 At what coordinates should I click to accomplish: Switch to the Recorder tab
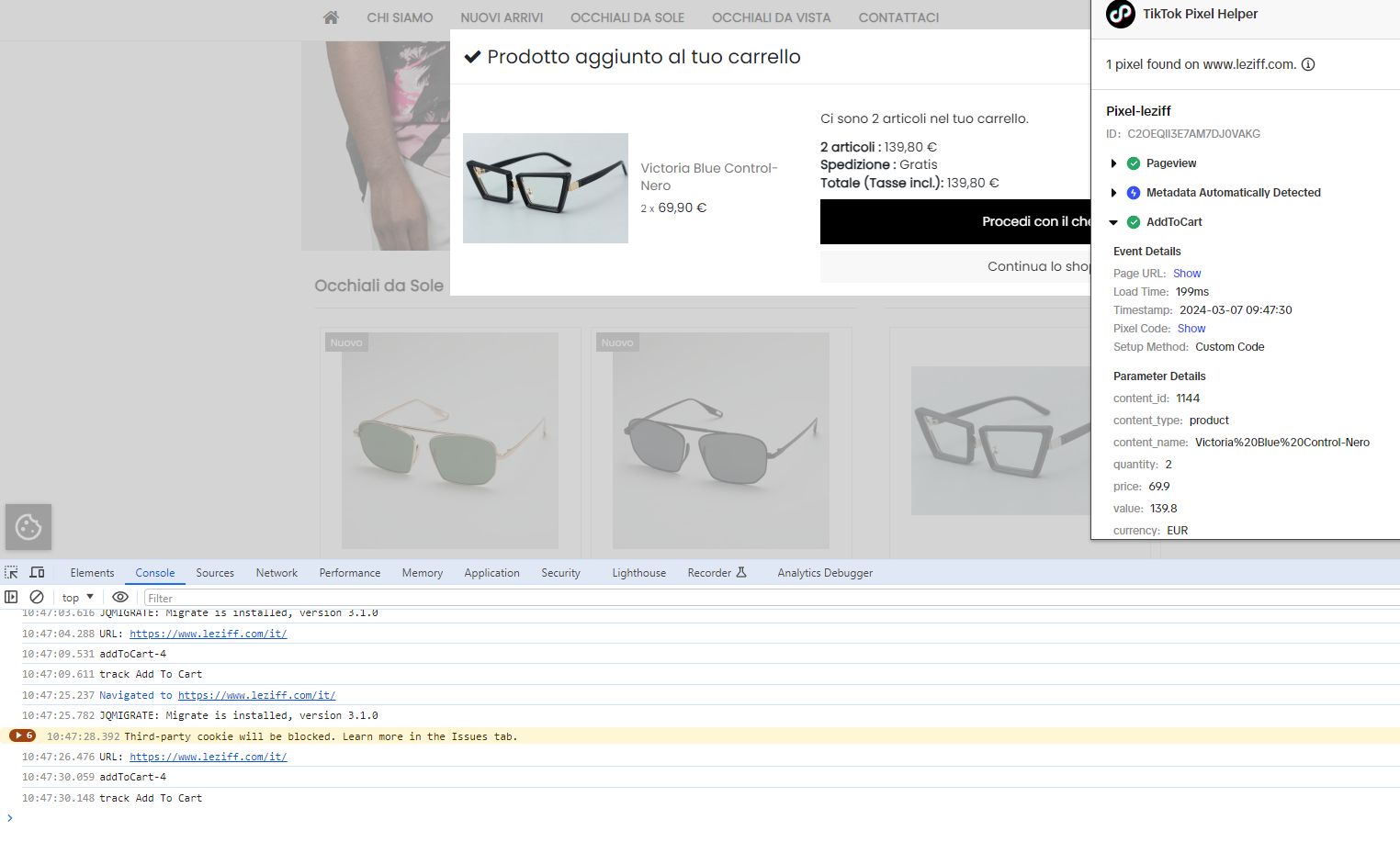point(709,572)
